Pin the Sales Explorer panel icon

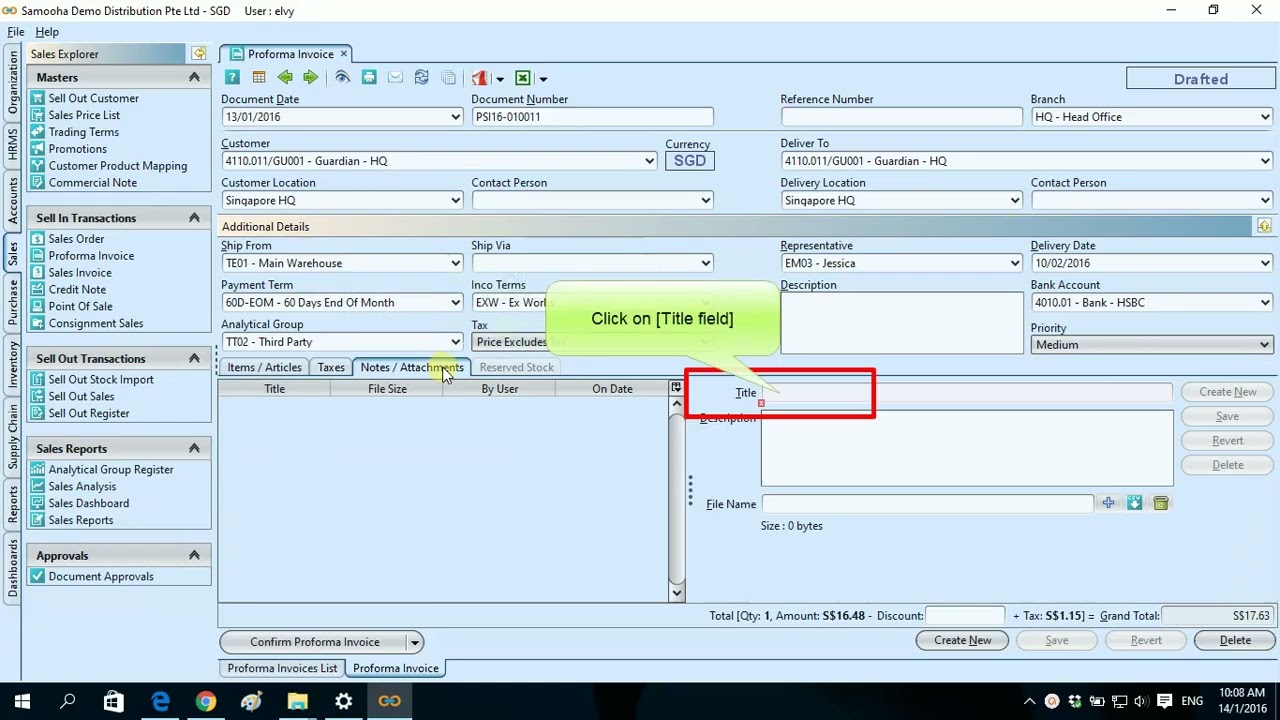click(x=199, y=54)
